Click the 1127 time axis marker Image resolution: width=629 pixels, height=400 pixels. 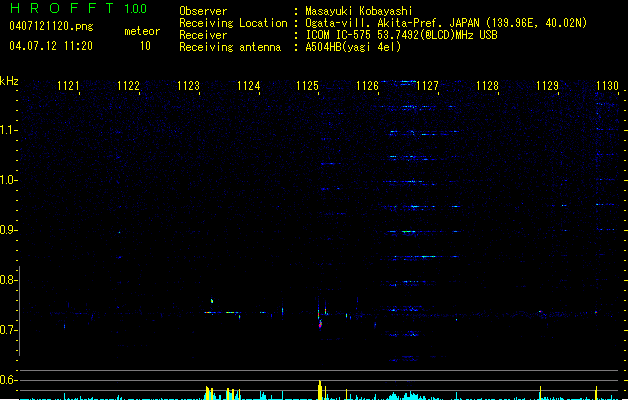coord(428,86)
